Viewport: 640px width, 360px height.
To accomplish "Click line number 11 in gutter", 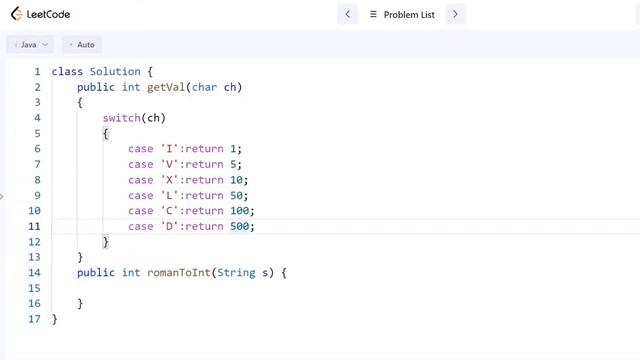I will point(34,226).
